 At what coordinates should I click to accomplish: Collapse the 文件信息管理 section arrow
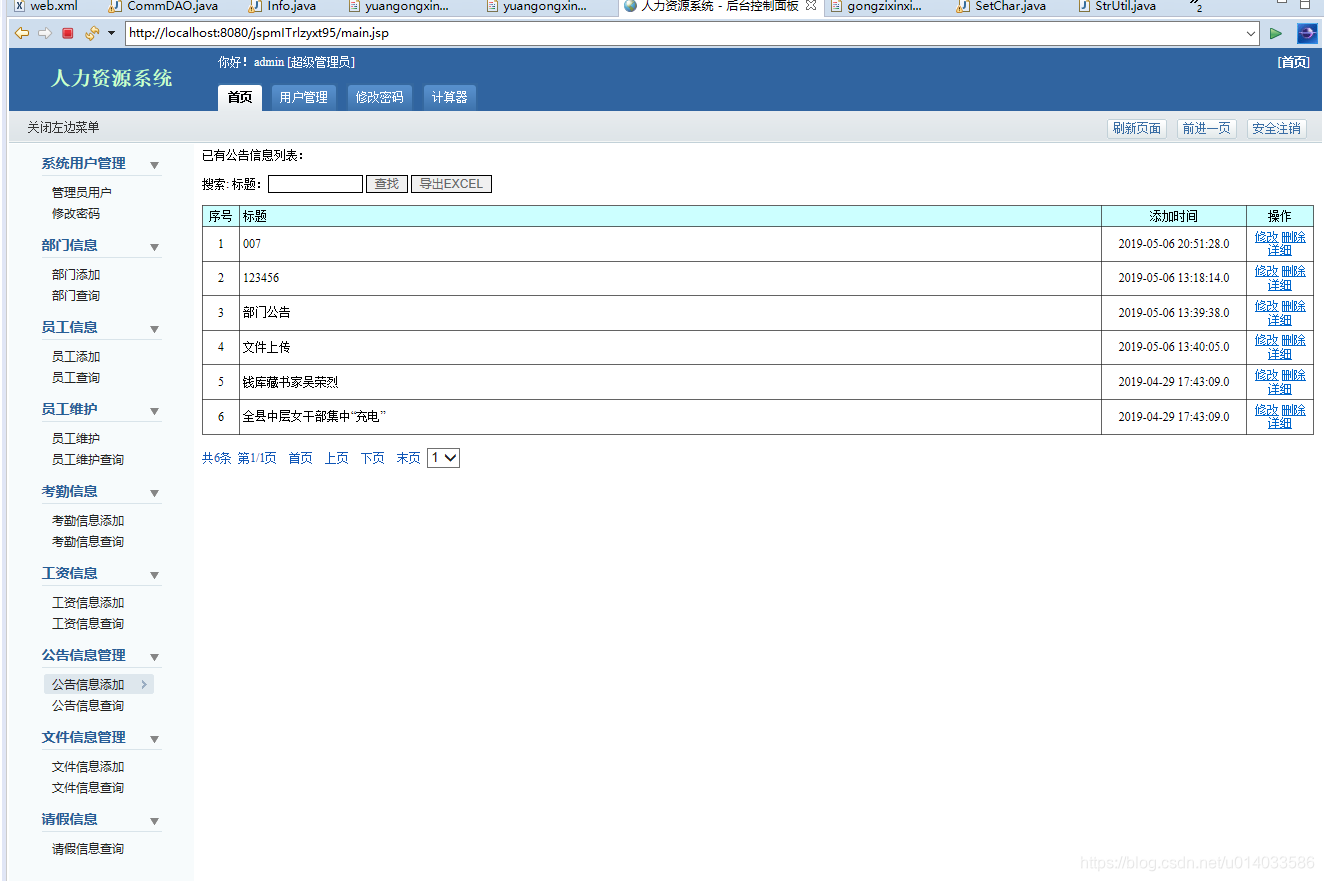click(x=154, y=739)
